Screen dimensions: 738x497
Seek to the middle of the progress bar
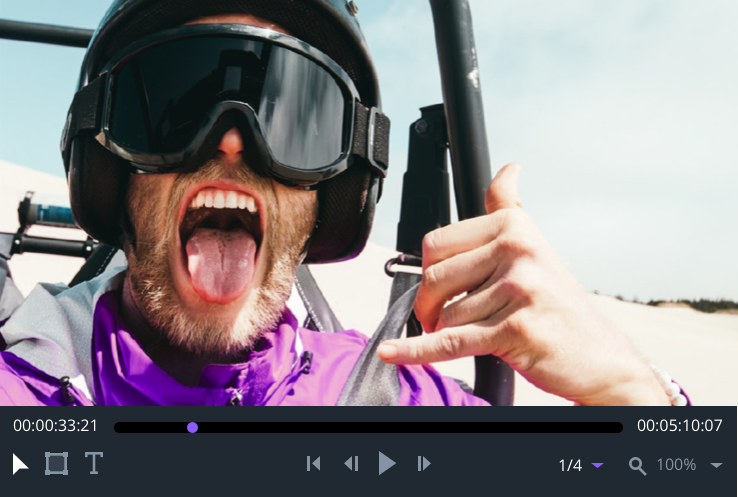pyautogui.click(x=368, y=427)
